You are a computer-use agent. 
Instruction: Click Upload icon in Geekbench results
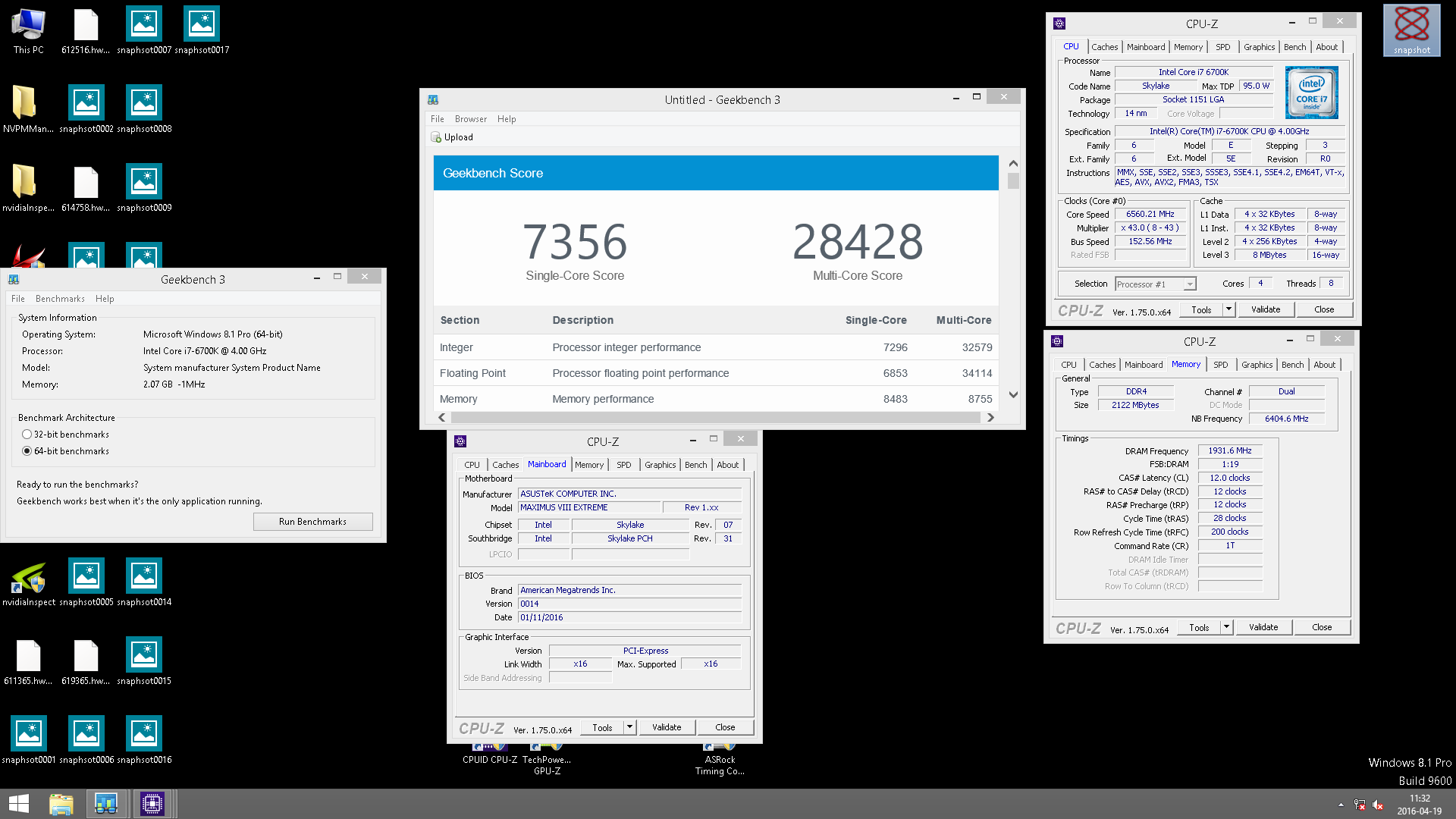(436, 137)
